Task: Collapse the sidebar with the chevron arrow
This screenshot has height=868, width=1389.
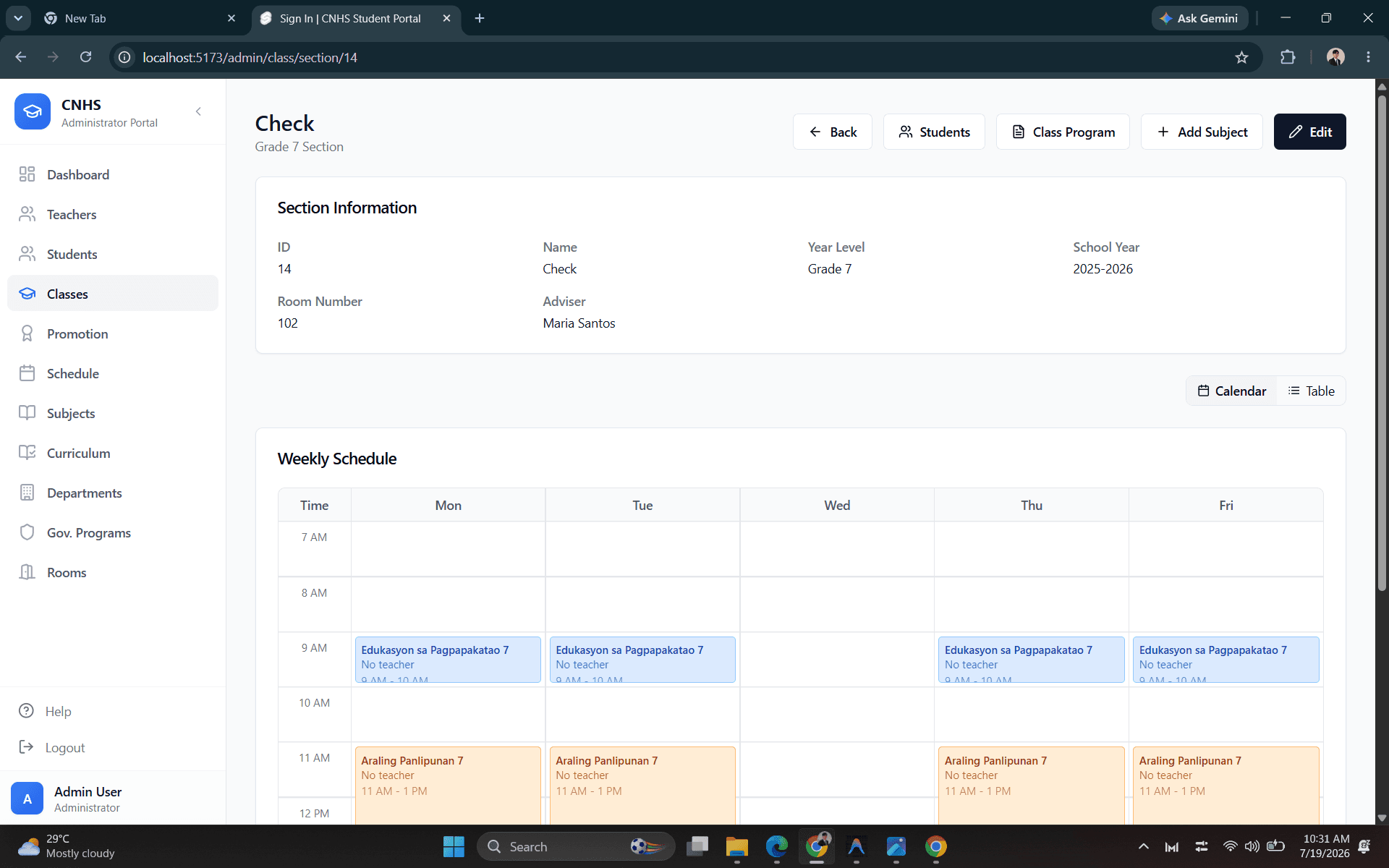Action: coord(198,111)
